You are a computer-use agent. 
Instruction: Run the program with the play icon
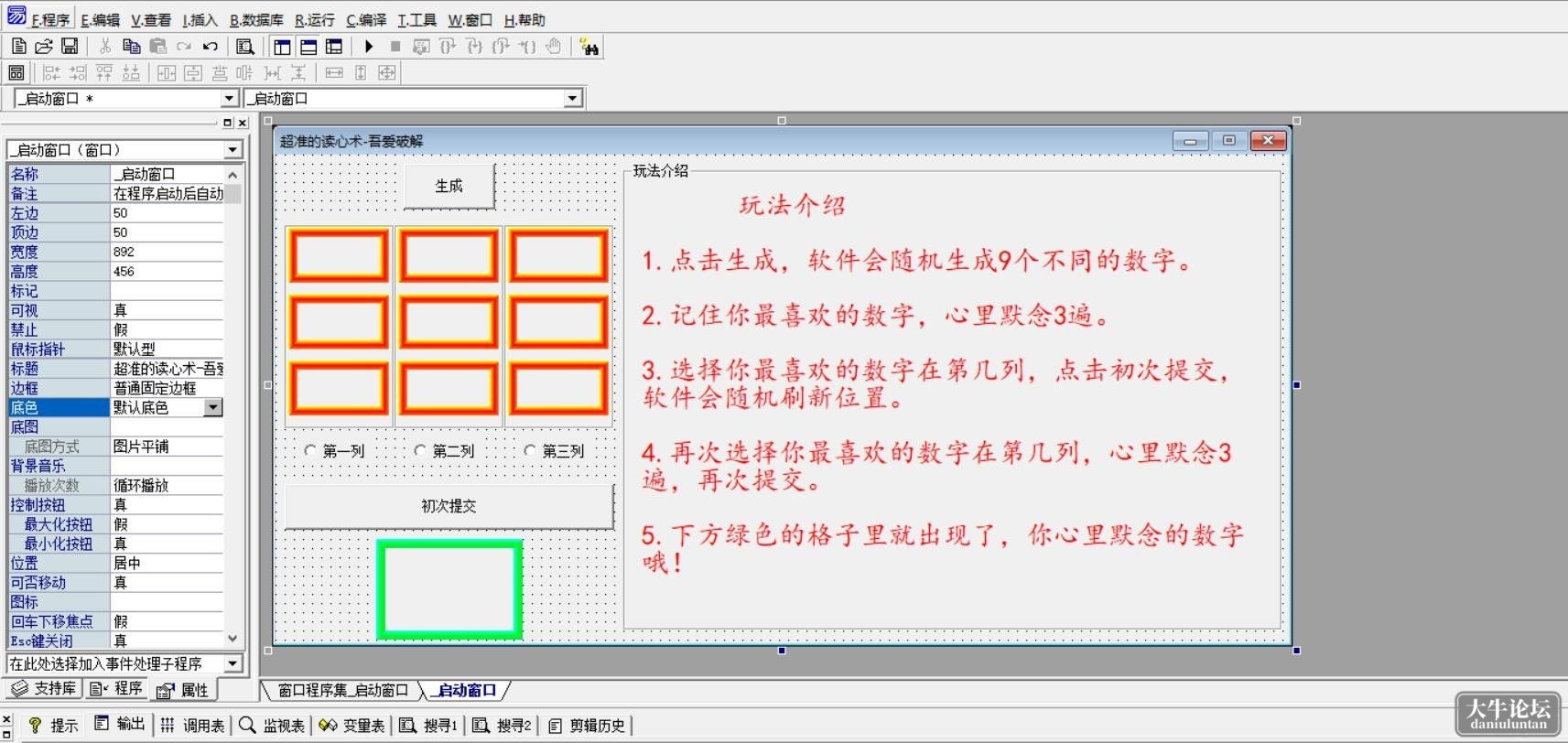coord(369,46)
